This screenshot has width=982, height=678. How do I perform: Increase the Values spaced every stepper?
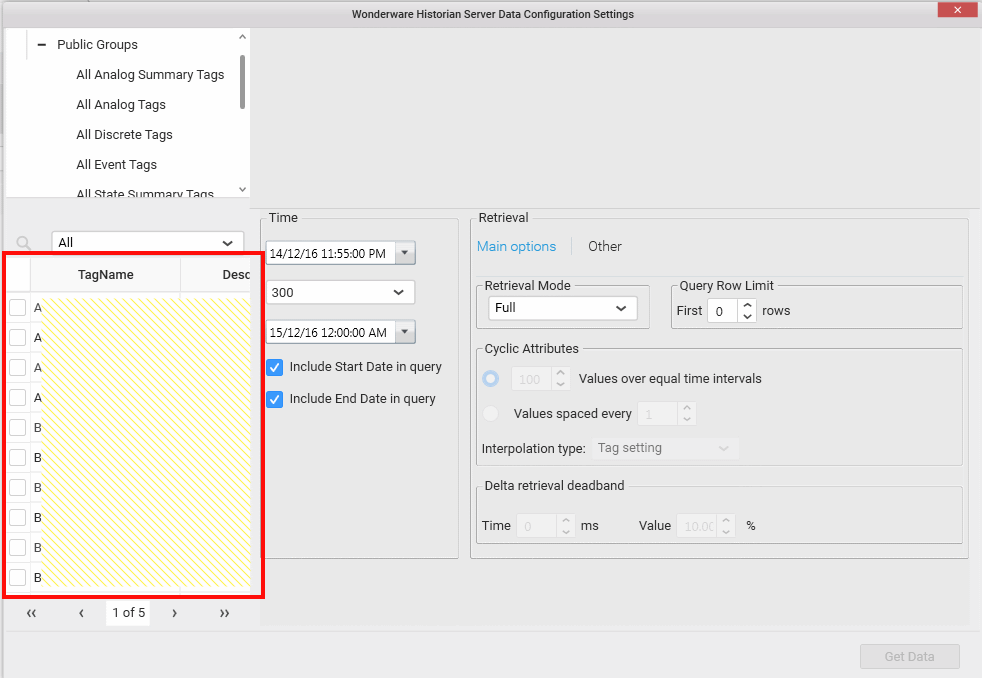(x=687, y=408)
